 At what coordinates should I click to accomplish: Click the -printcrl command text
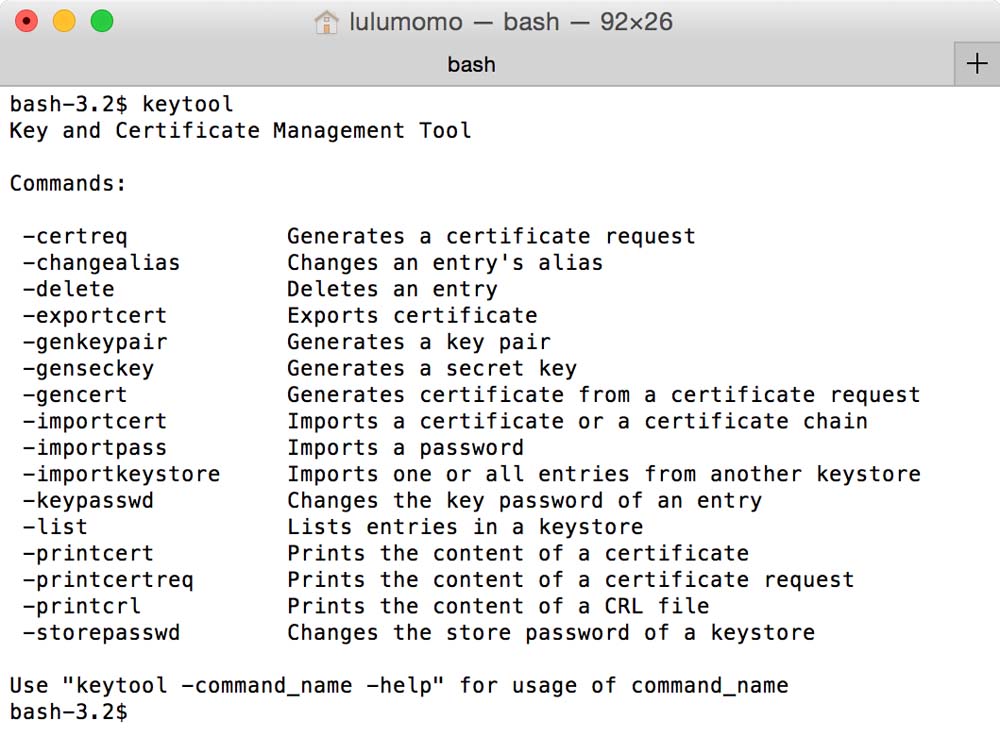82,606
